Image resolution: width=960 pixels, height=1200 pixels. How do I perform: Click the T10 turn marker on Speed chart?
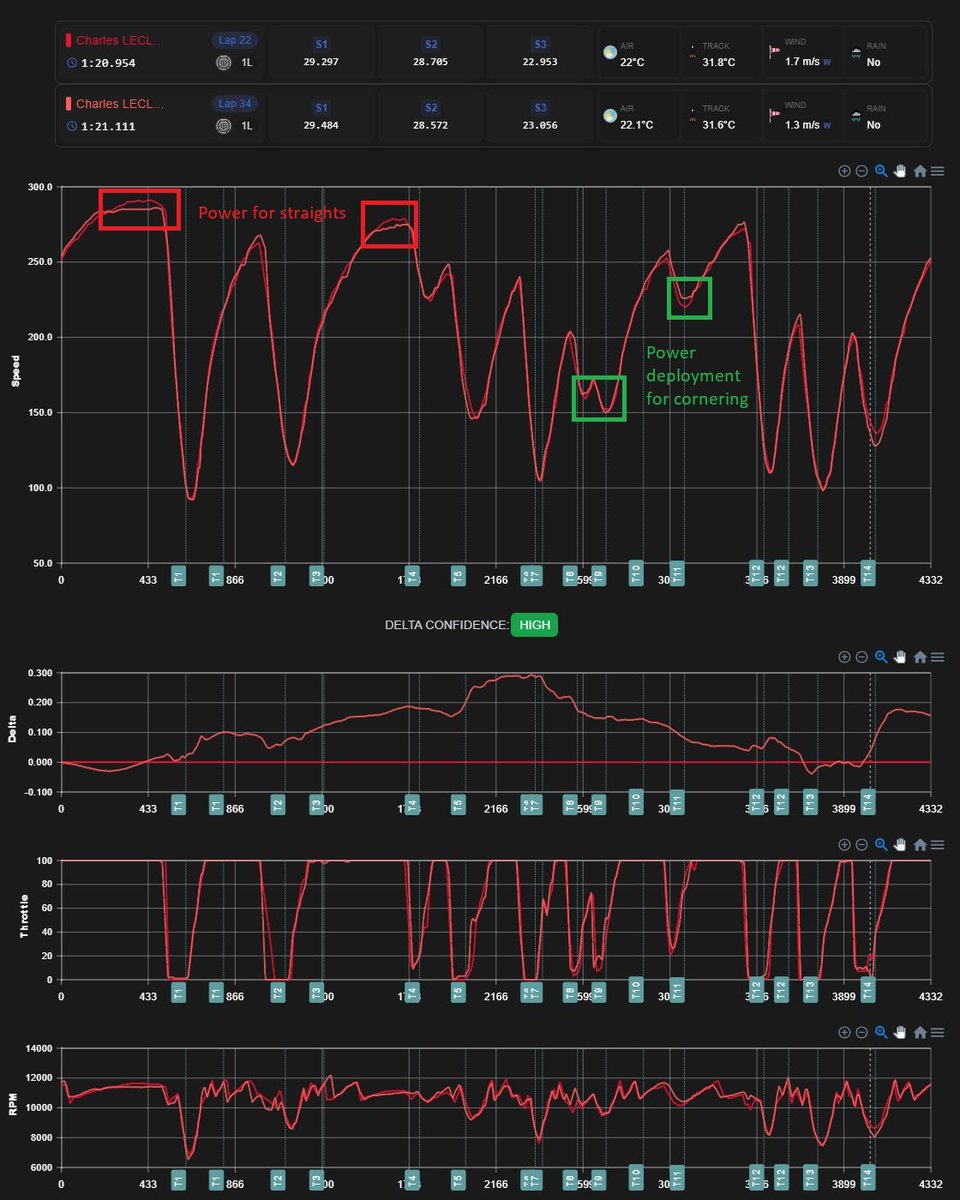(x=635, y=573)
